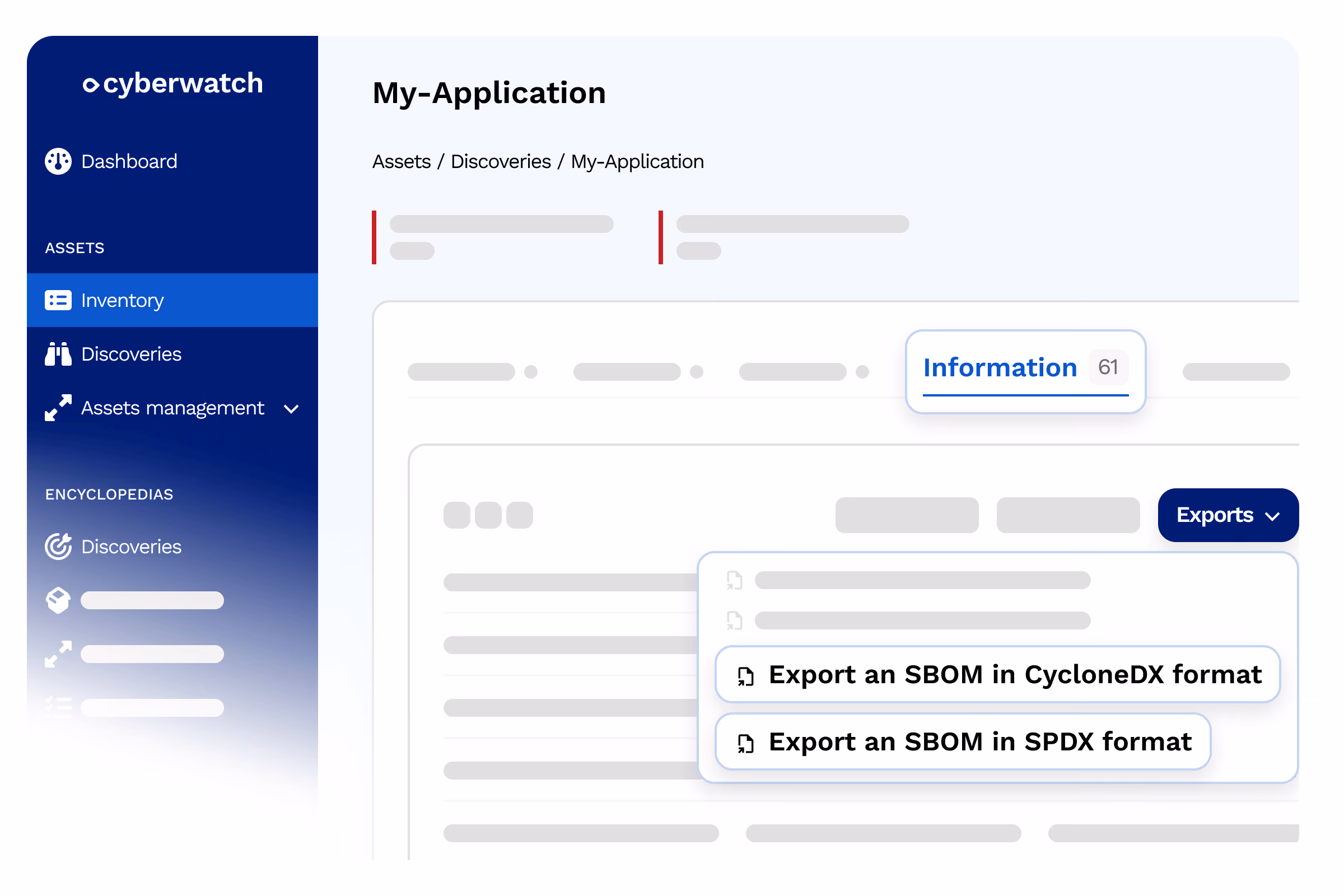Click the My-Application page title

[x=489, y=93]
